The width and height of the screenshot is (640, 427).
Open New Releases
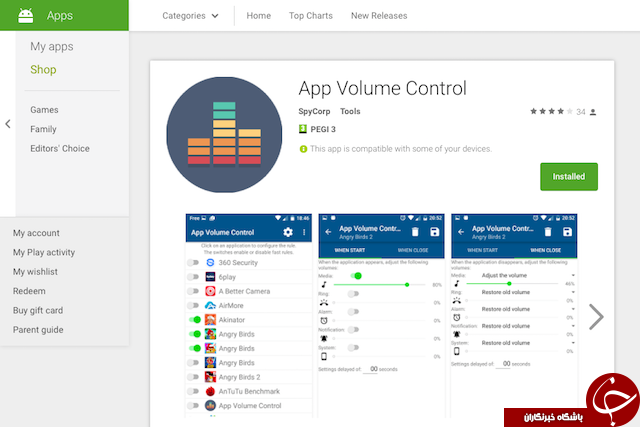pyautogui.click(x=379, y=16)
